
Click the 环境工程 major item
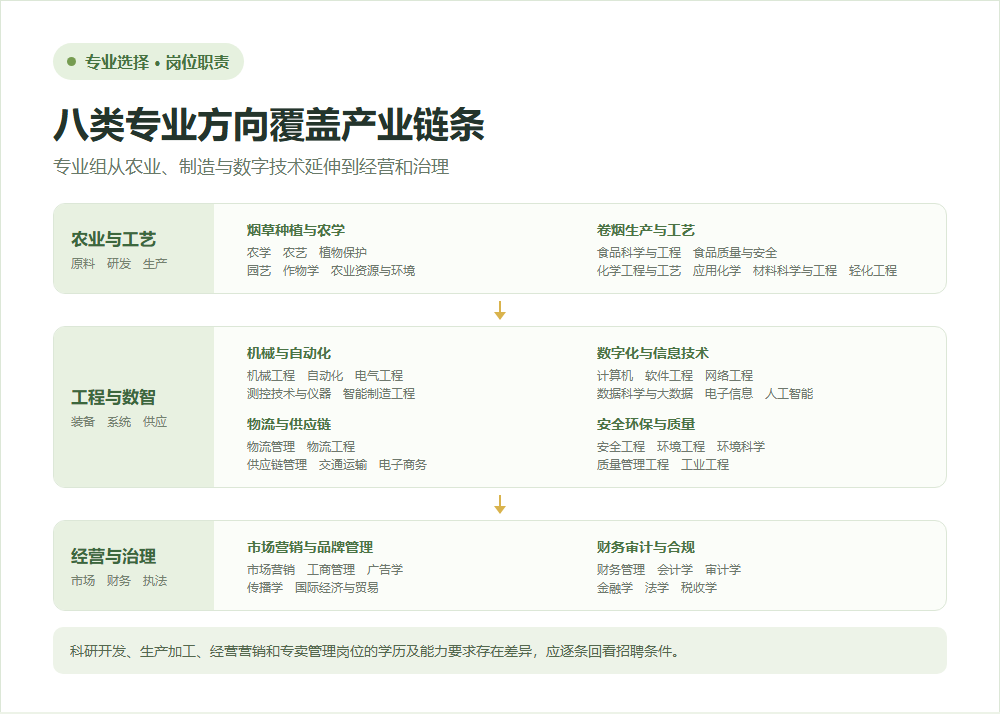(x=681, y=447)
